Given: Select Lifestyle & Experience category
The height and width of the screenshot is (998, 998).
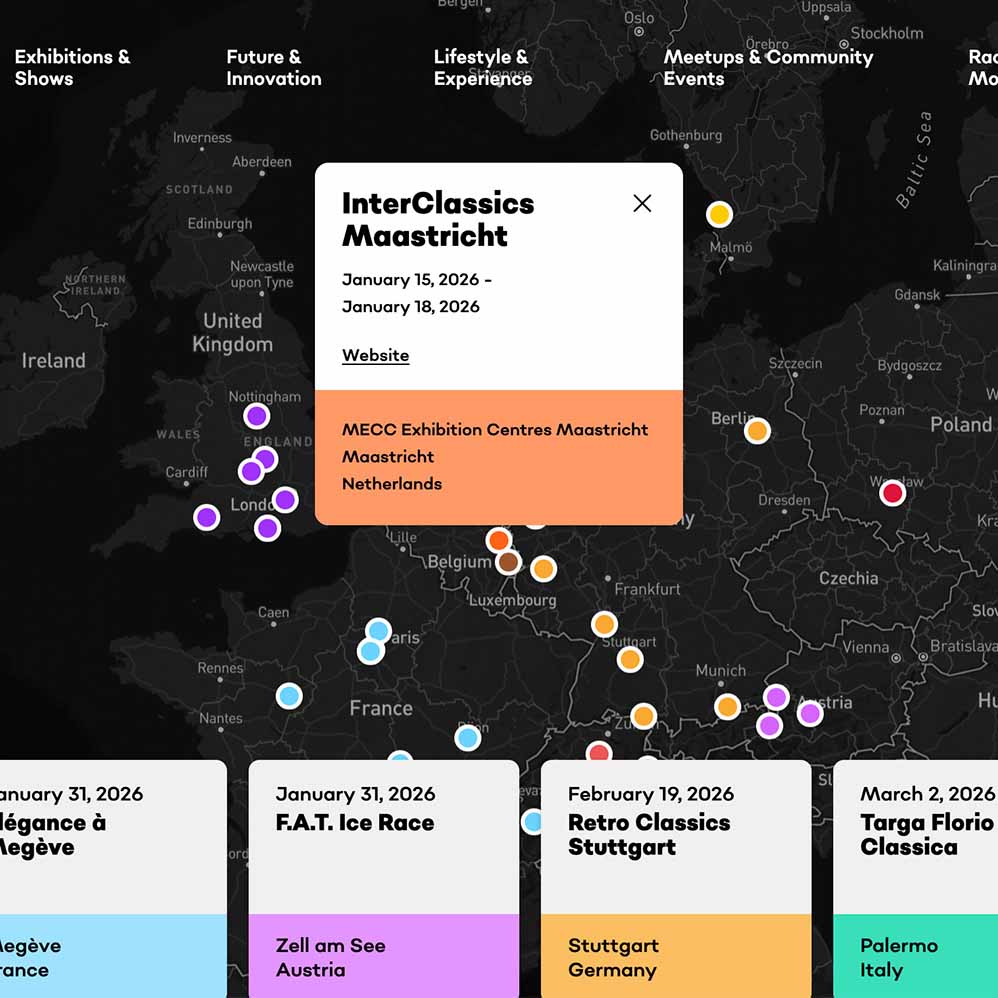Looking at the screenshot, I should 482,67.
